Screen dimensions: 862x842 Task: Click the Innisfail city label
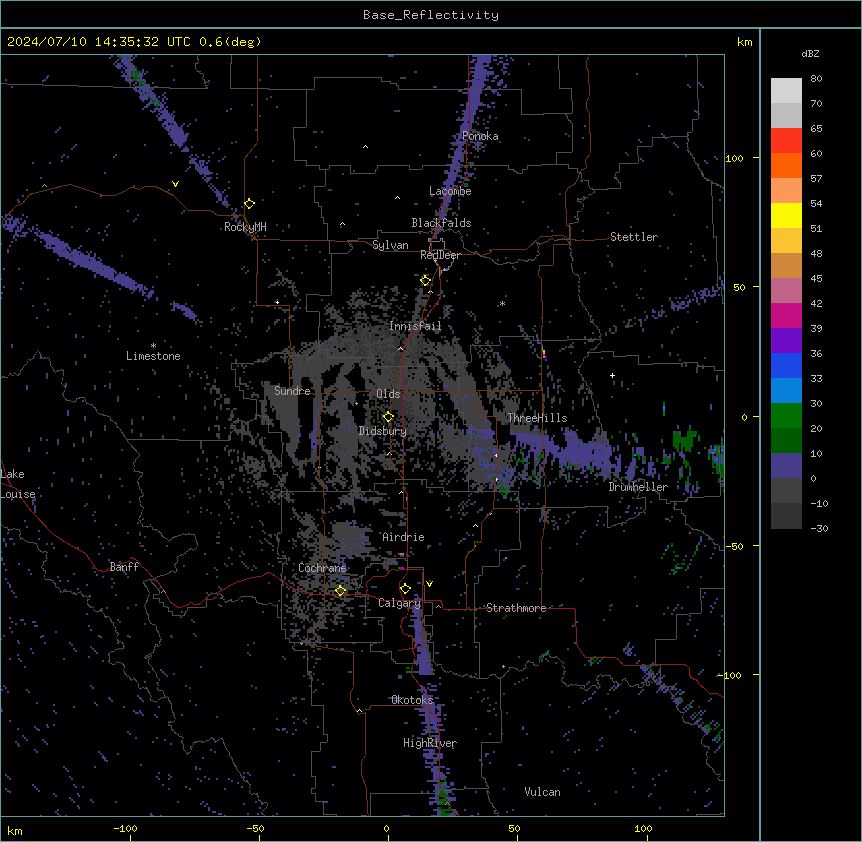click(415, 326)
